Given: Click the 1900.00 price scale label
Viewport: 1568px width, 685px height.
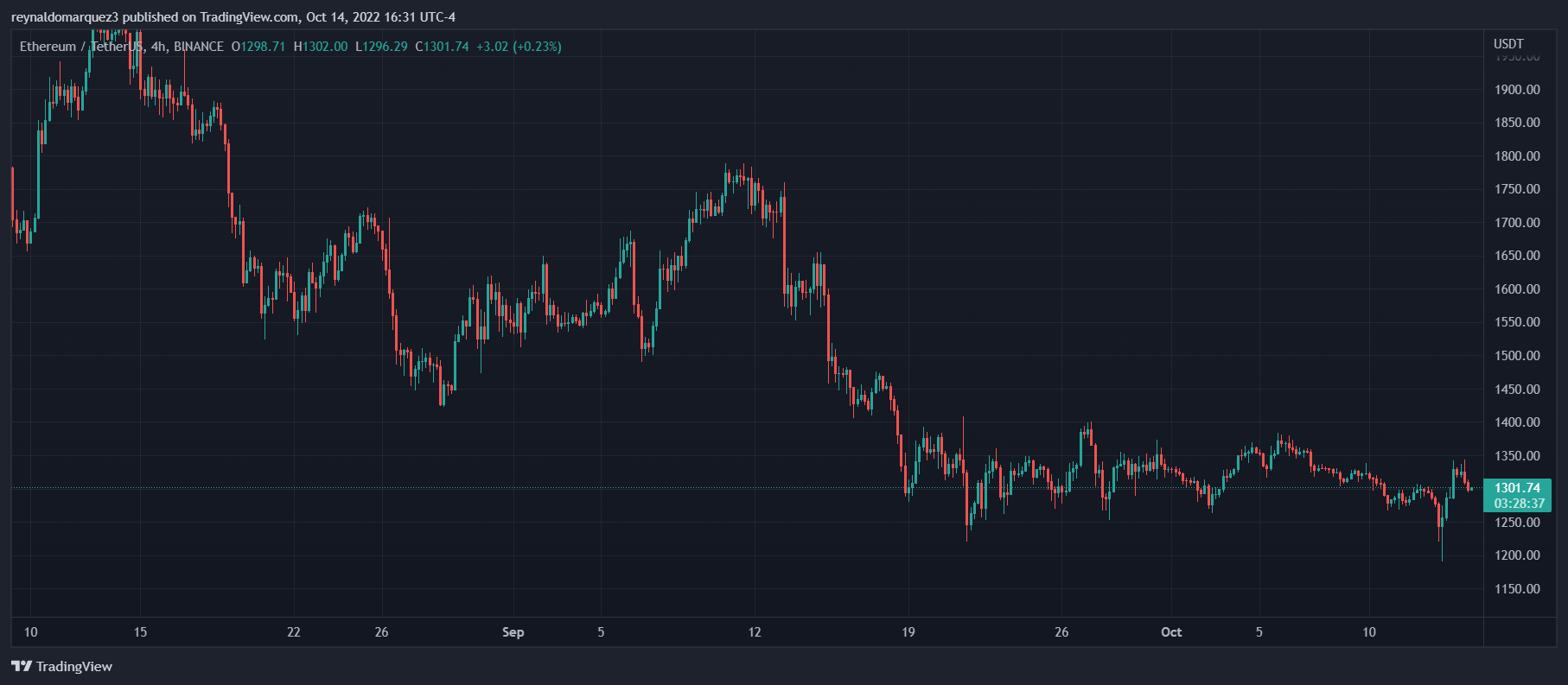Looking at the screenshot, I should click(1517, 90).
